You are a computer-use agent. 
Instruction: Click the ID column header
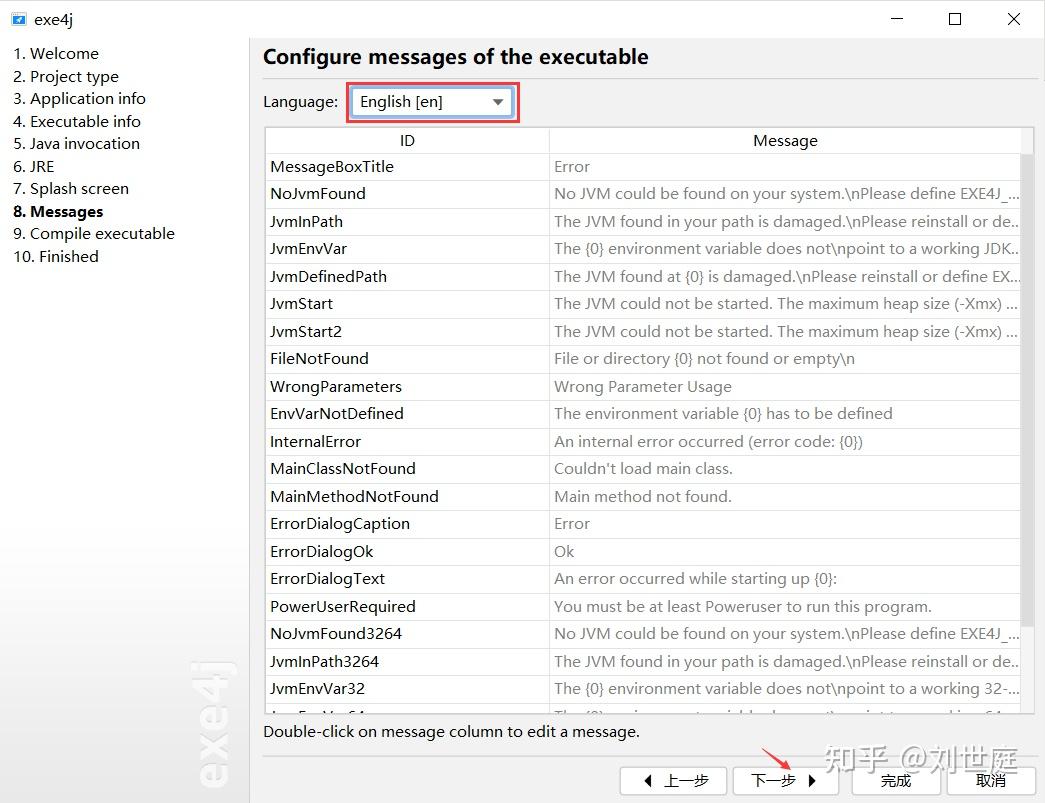[407, 141]
